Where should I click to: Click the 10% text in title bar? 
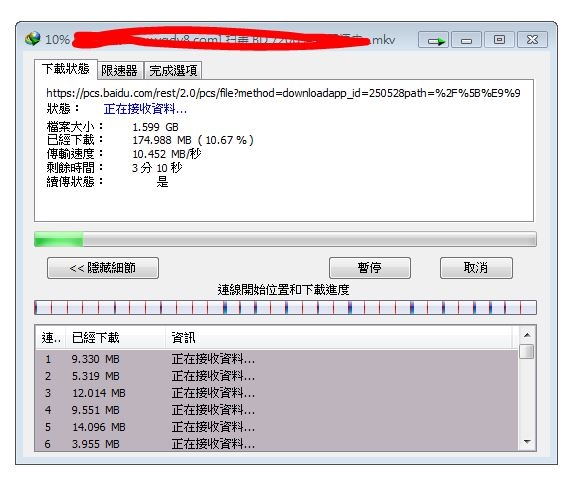[57, 39]
